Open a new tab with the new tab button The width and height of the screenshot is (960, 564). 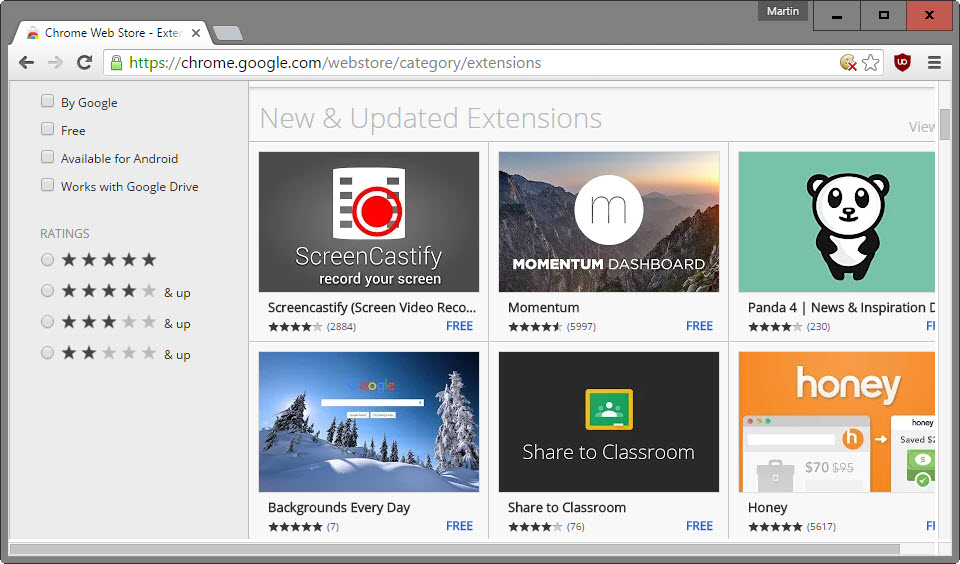228,33
